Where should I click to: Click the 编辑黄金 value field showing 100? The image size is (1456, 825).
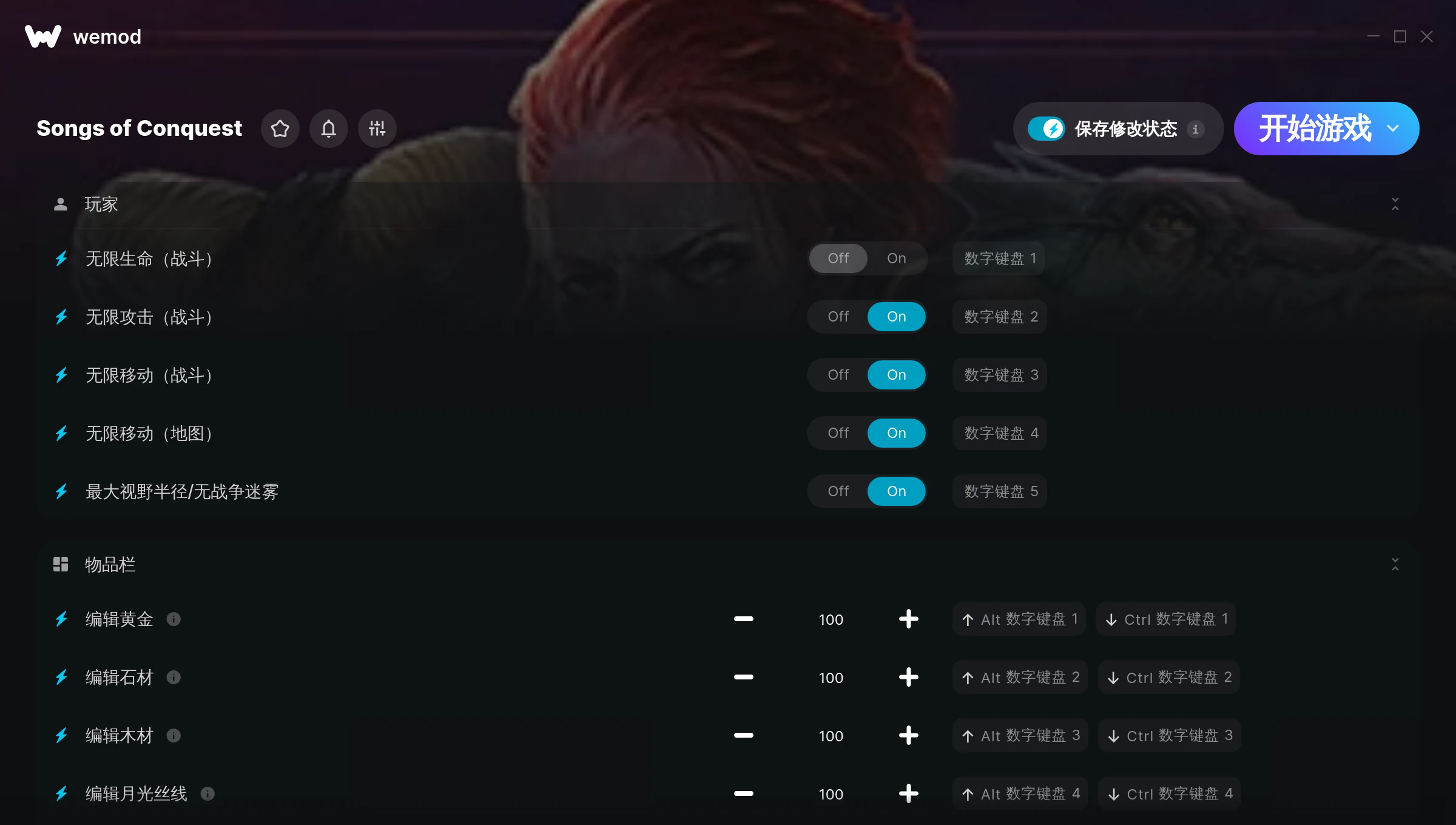click(831, 619)
